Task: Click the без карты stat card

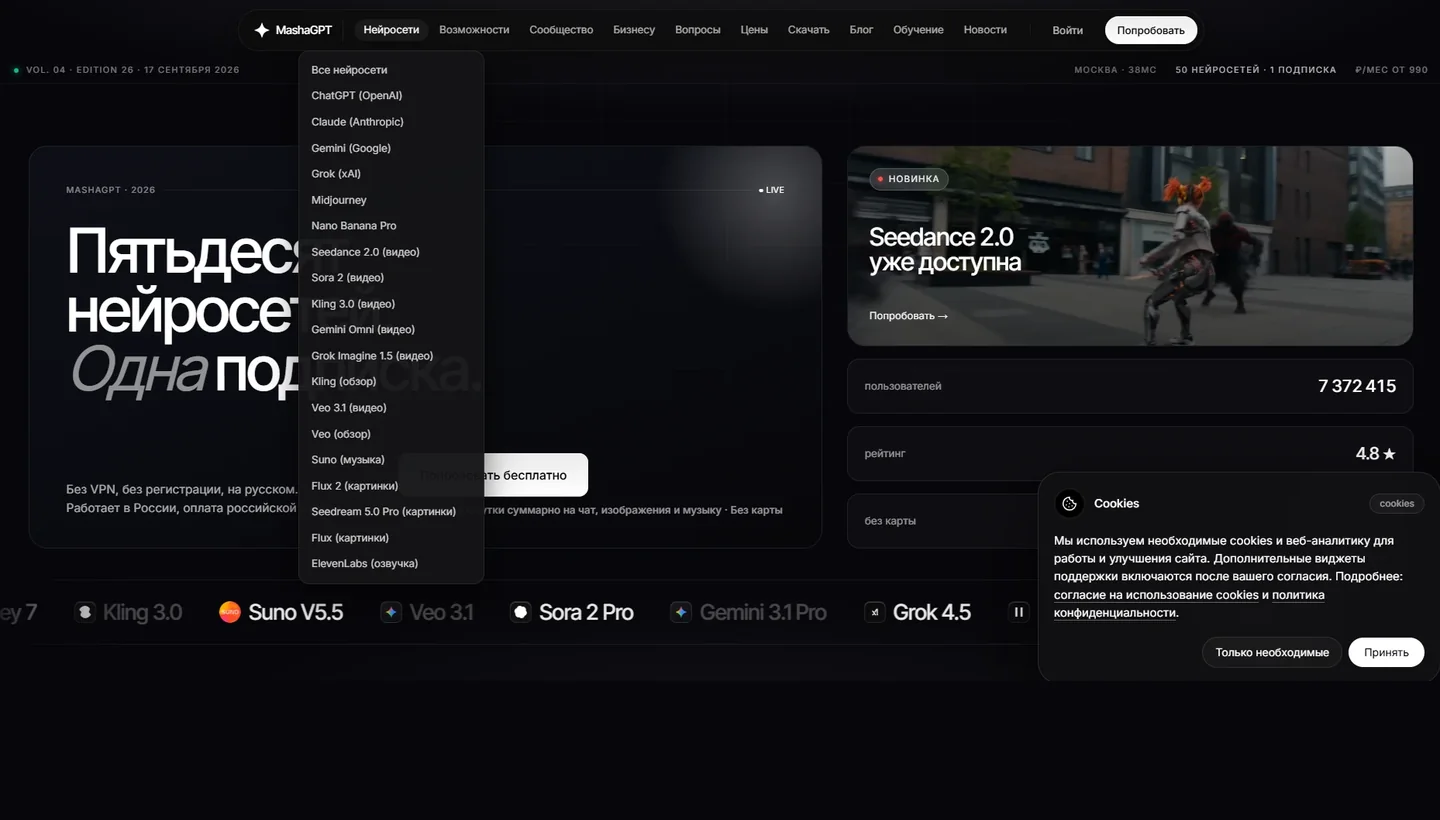Action: tap(942, 521)
